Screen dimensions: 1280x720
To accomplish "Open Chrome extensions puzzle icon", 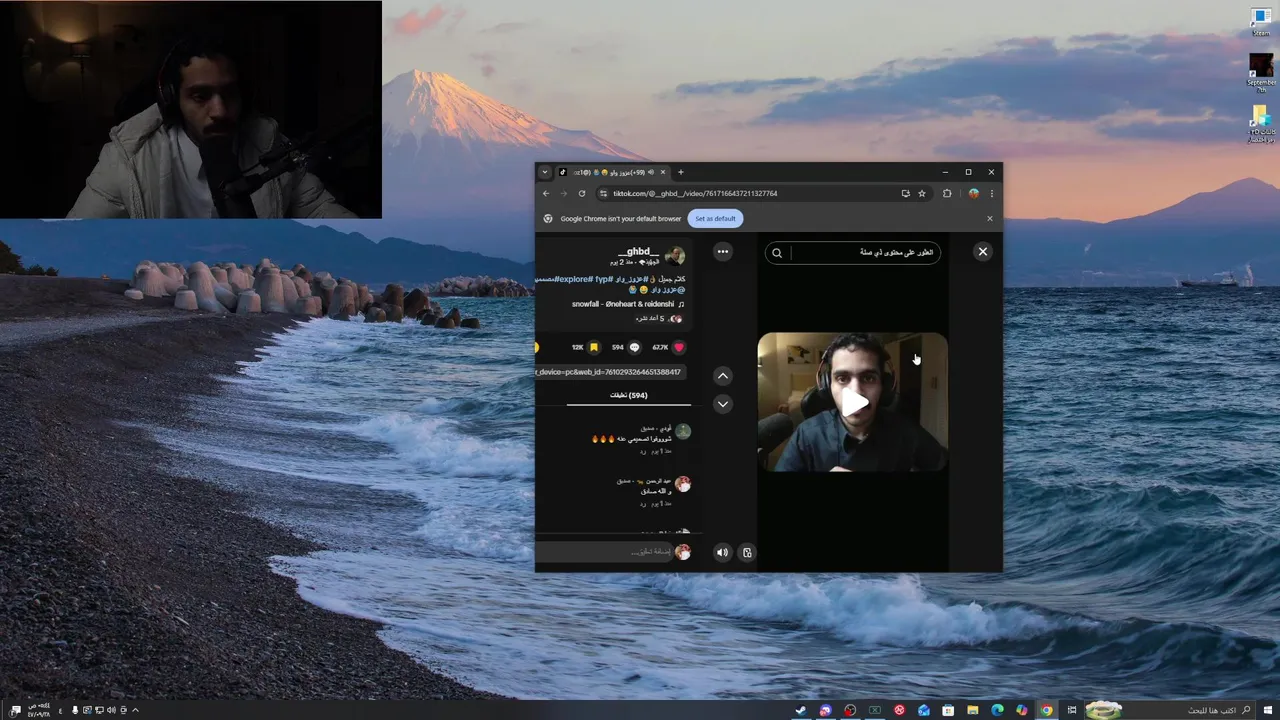I will (x=947, y=193).
